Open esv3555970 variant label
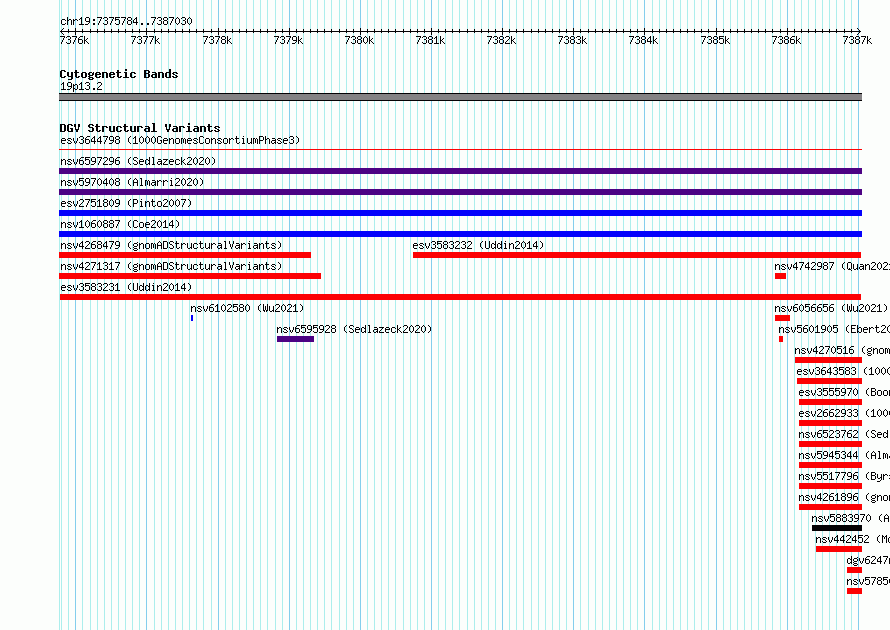This screenshot has height=630, width=890. point(844,392)
